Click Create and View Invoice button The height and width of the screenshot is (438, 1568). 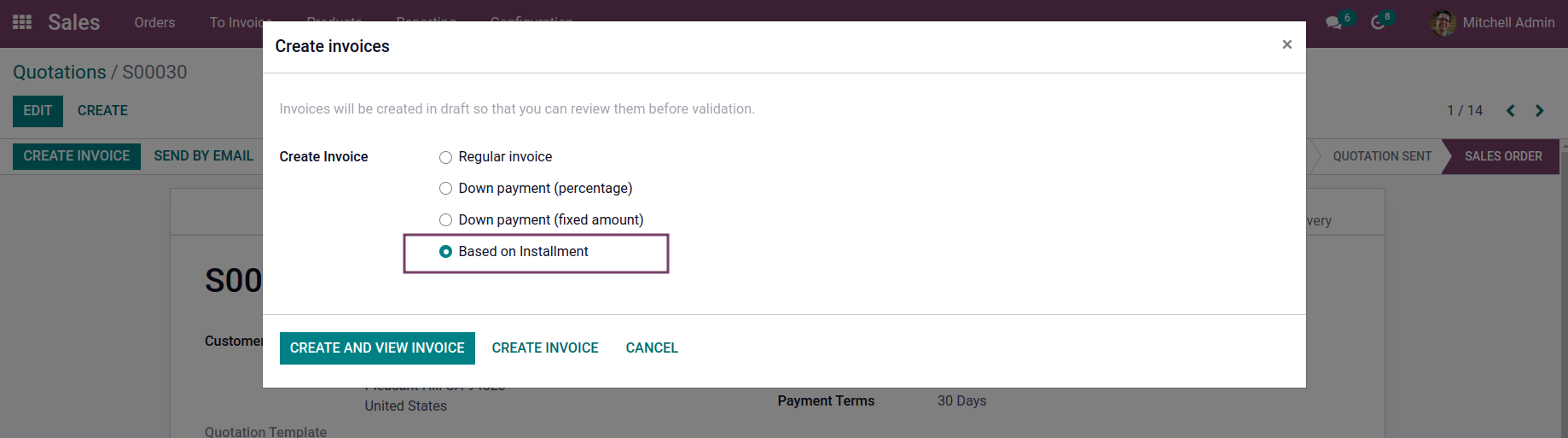(x=377, y=348)
